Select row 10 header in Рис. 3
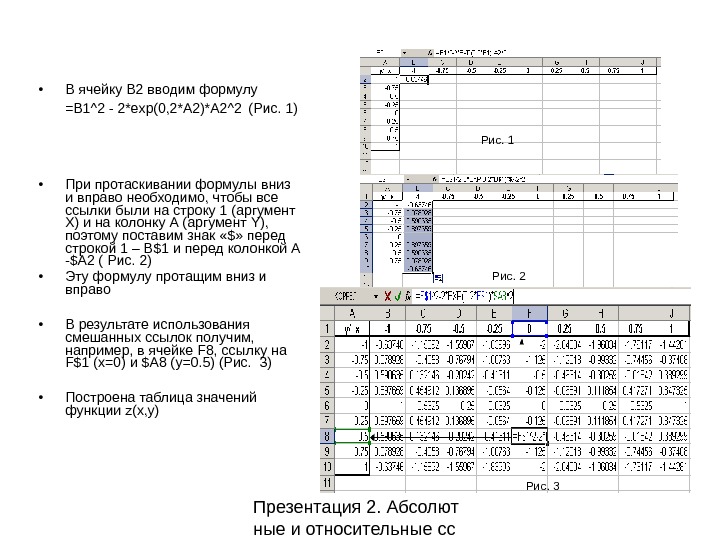 tap(327, 467)
